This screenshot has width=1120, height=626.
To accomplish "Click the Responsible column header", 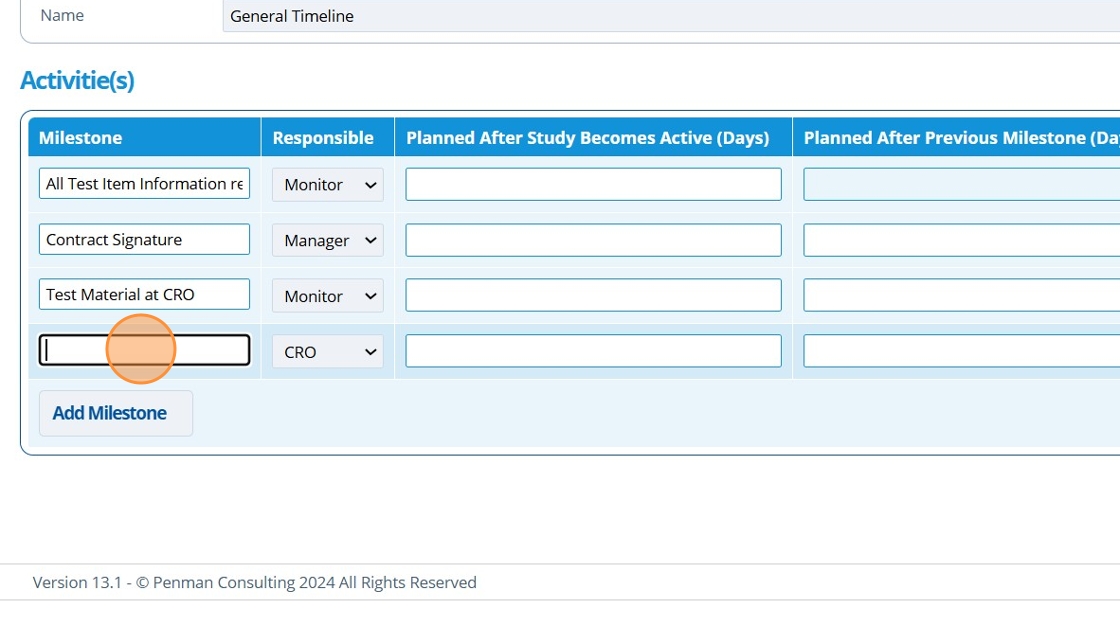I will [323, 138].
